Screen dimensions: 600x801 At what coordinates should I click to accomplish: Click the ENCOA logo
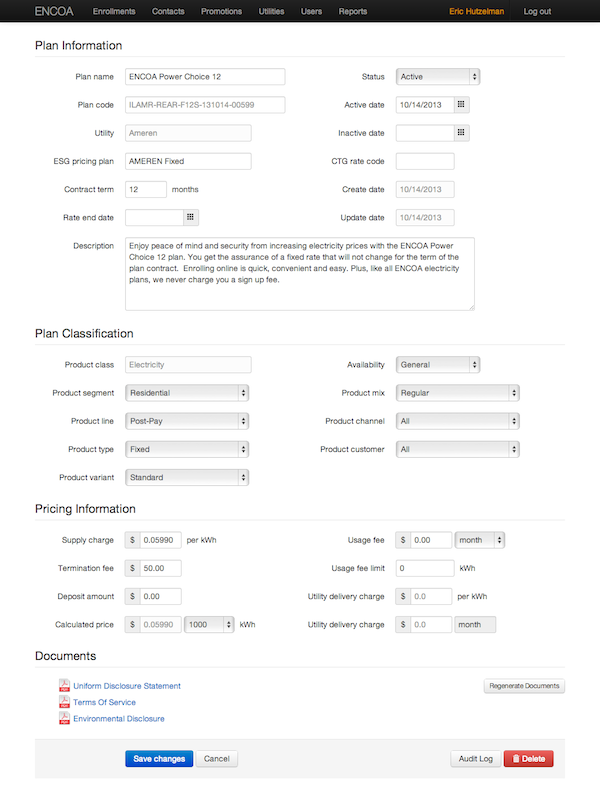(x=53, y=12)
